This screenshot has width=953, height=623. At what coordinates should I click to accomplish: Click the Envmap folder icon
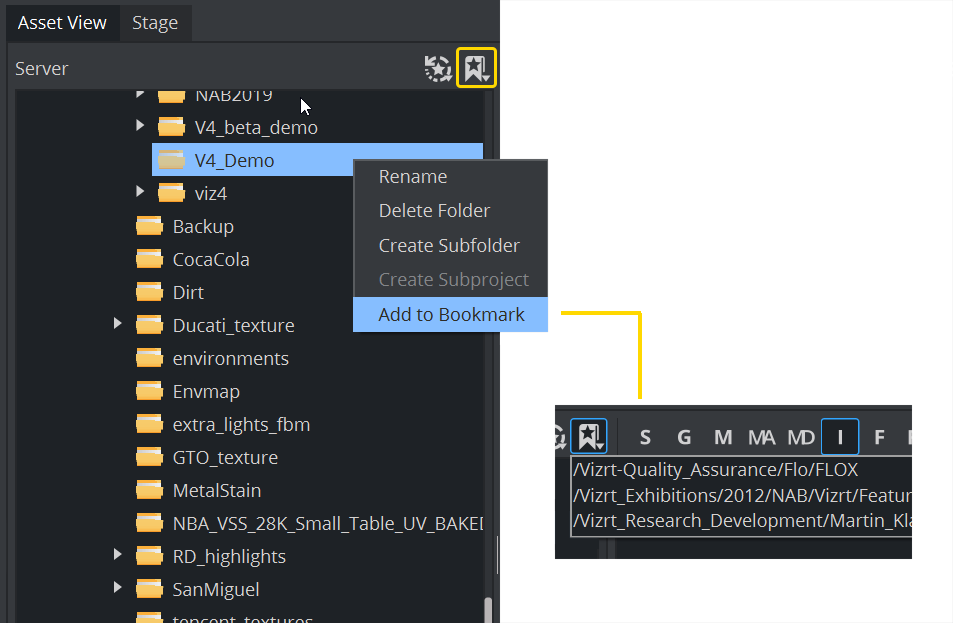(149, 392)
